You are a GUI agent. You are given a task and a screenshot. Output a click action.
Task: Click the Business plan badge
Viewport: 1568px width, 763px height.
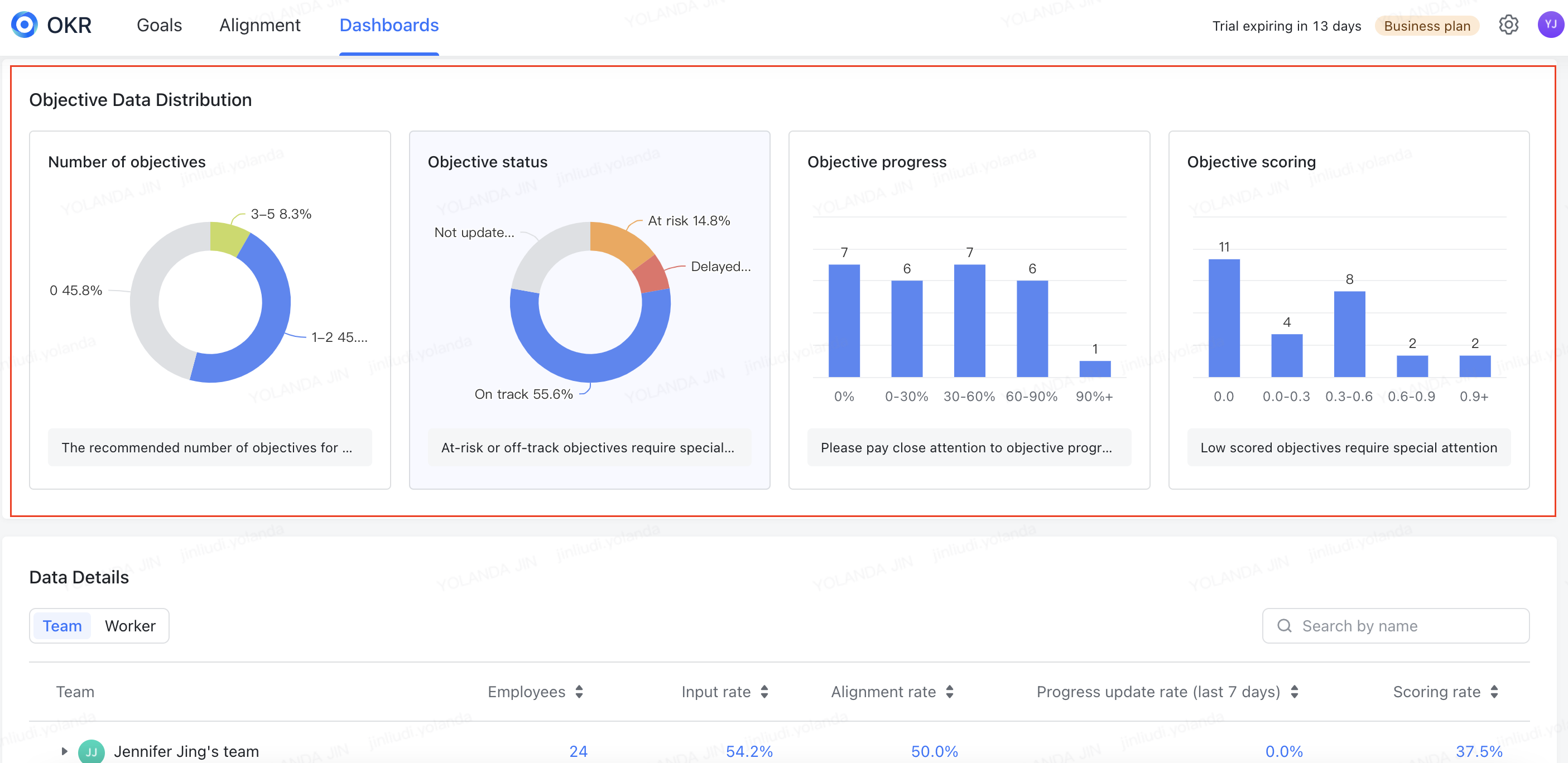(x=1426, y=26)
